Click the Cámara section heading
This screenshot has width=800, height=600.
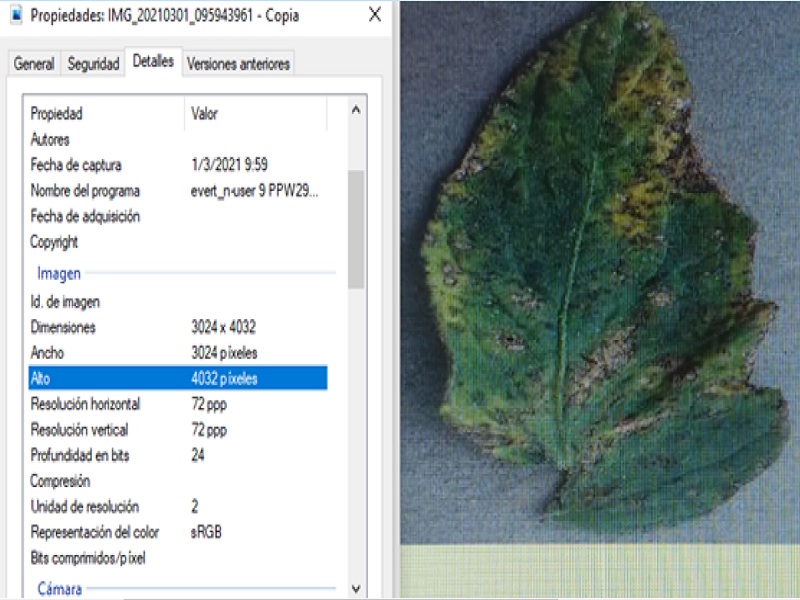coord(60,589)
